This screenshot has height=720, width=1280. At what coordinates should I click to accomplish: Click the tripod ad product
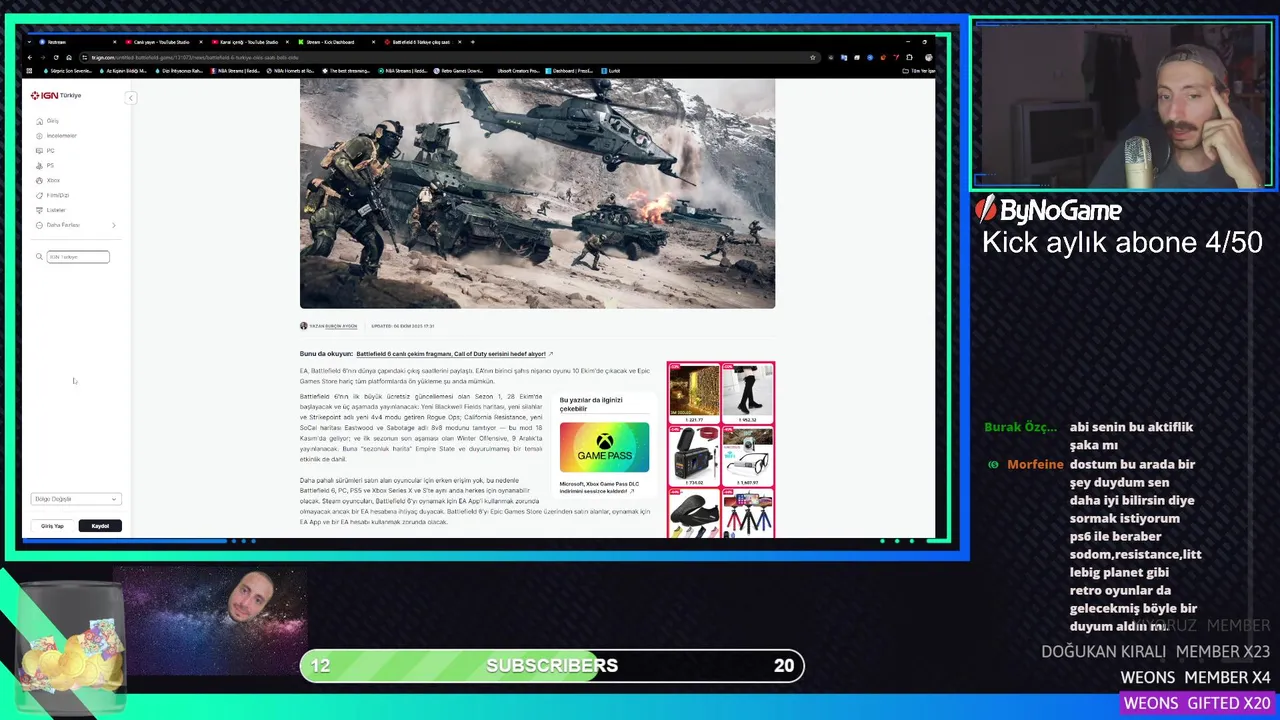tap(747, 513)
